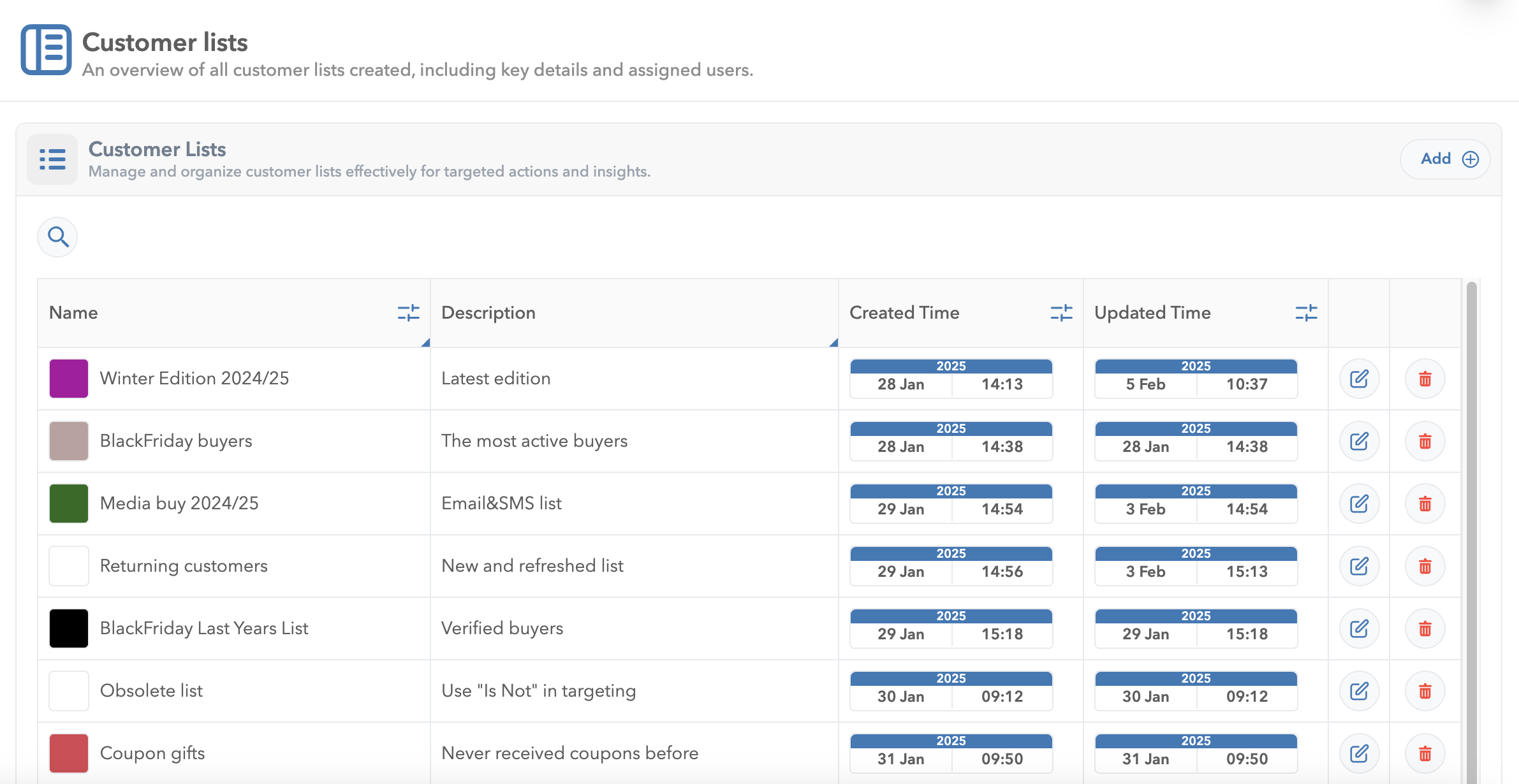Edit the Coupon gifts list

point(1359,753)
